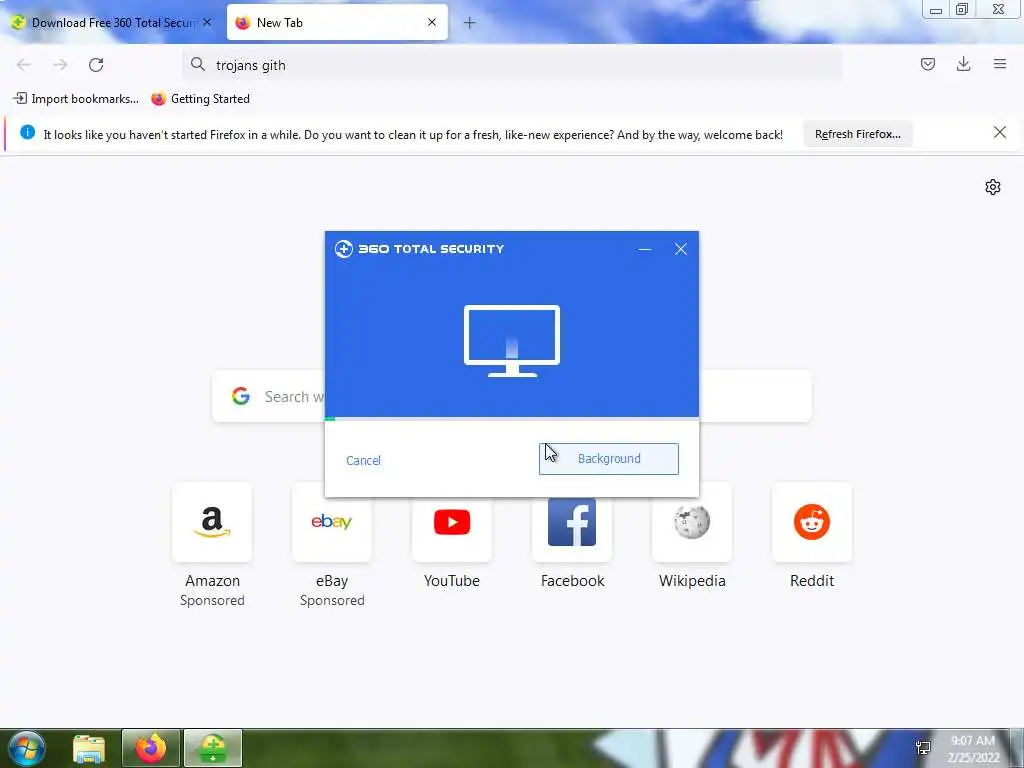
Task: Click the search magnifier icon in address bar
Action: pyautogui.click(x=197, y=64)
